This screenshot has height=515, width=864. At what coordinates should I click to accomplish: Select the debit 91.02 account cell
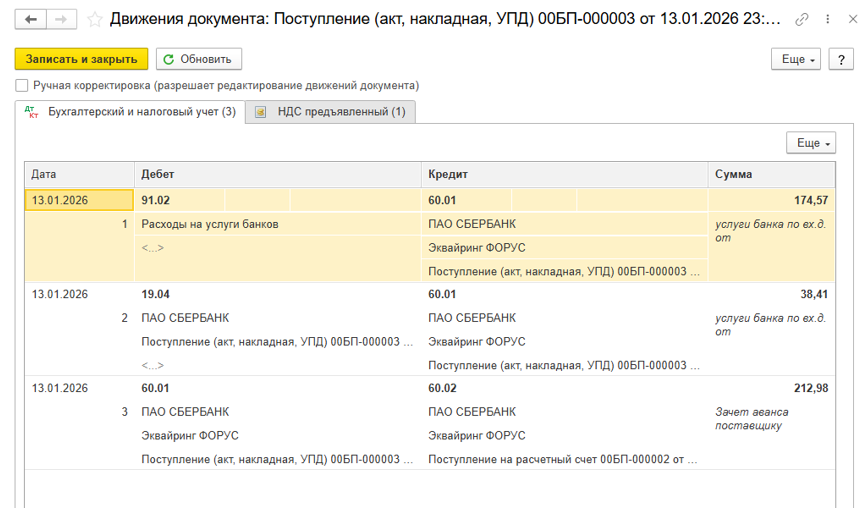click(156, 200)
